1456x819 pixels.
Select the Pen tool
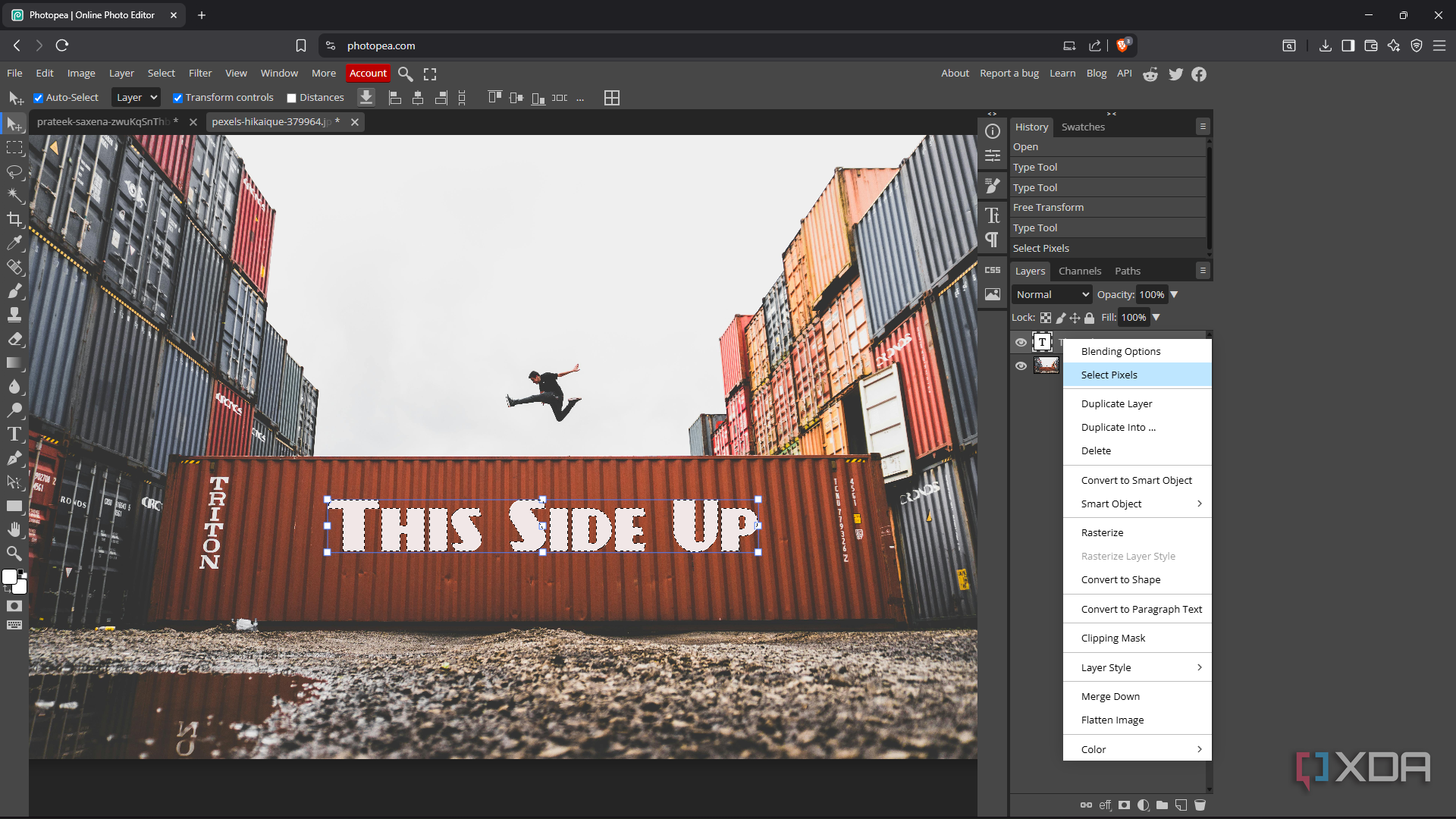point(14,458)
